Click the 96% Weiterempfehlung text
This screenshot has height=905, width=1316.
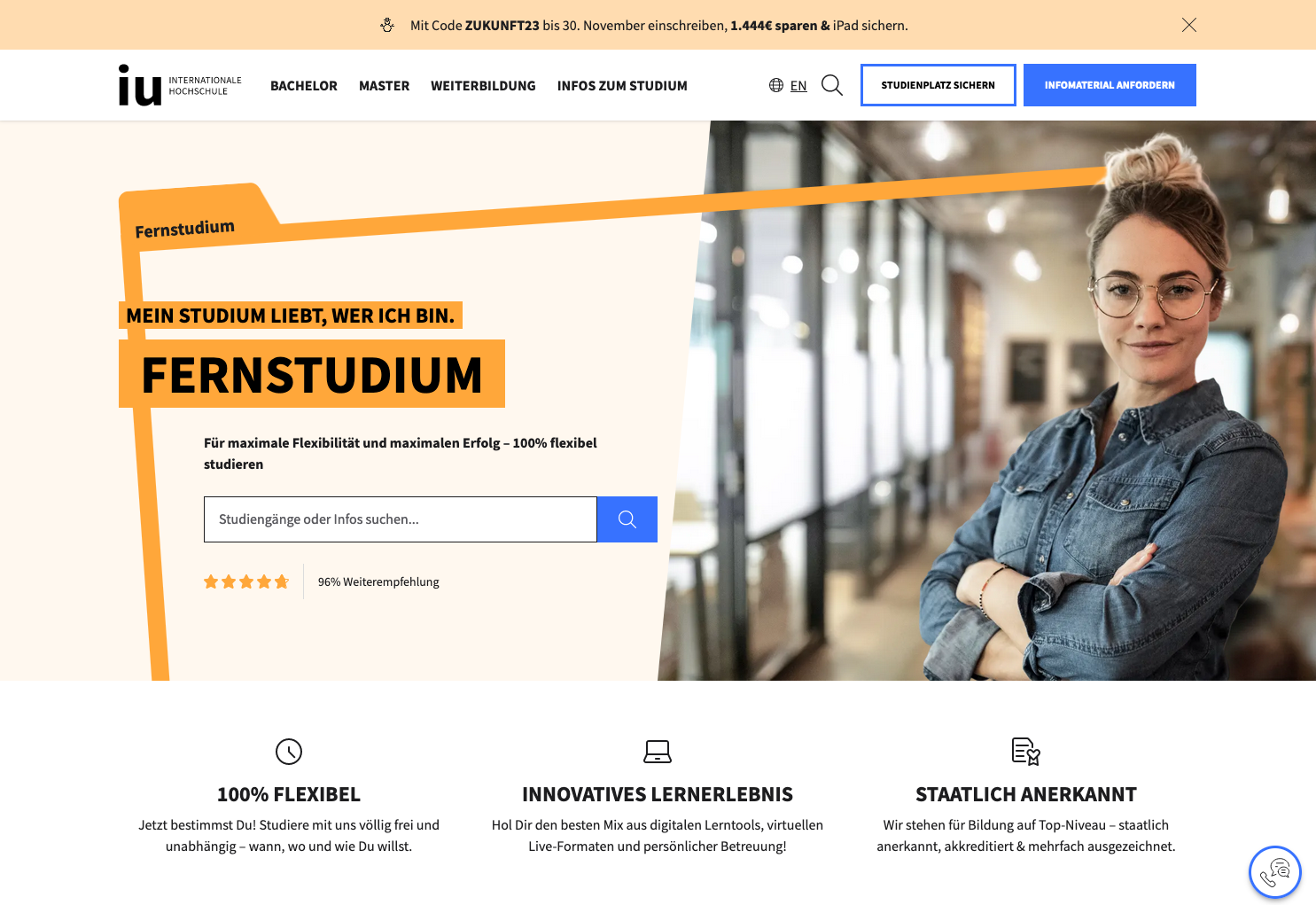(x=378, y=581)
